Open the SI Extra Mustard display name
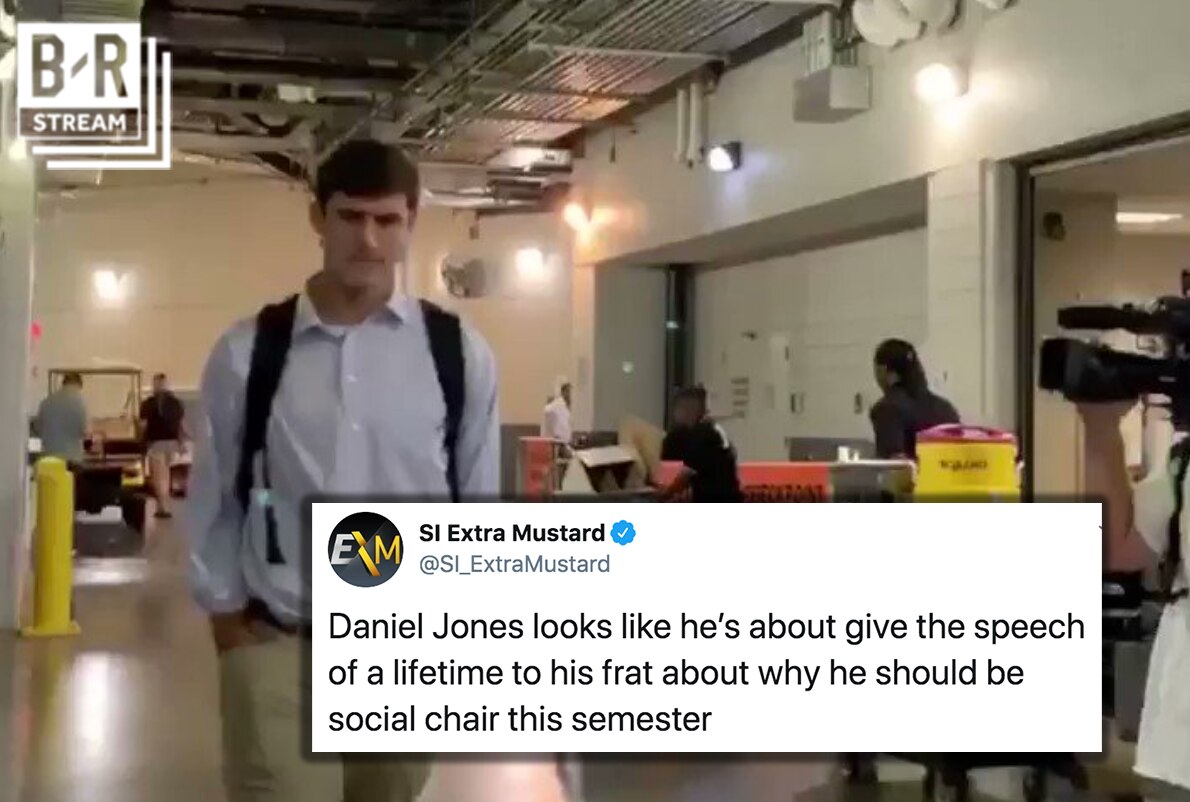 click(x=512, y=533)
